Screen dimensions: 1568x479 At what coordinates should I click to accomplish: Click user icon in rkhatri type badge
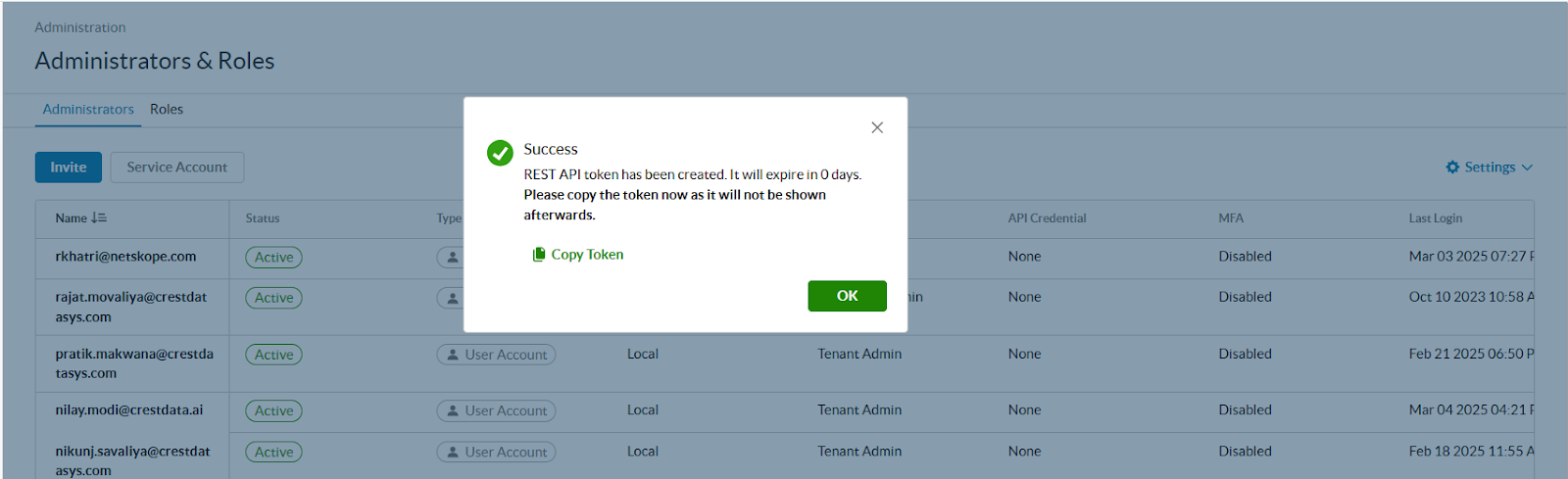click(452, 258)
